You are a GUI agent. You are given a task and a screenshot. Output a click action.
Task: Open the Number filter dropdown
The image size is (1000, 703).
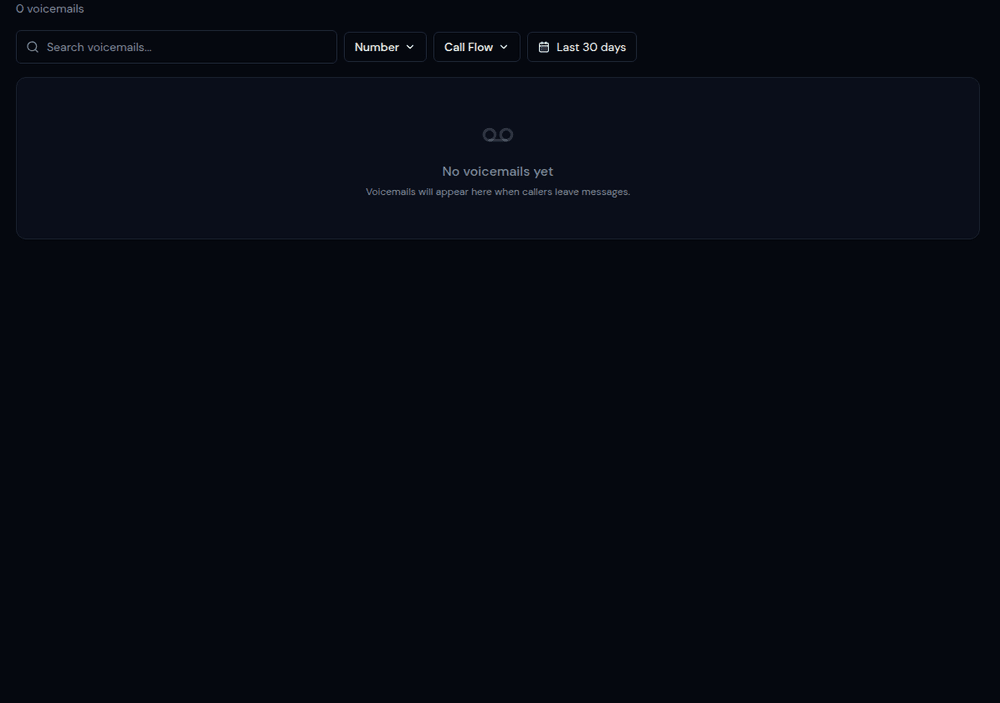coord(385,47)
